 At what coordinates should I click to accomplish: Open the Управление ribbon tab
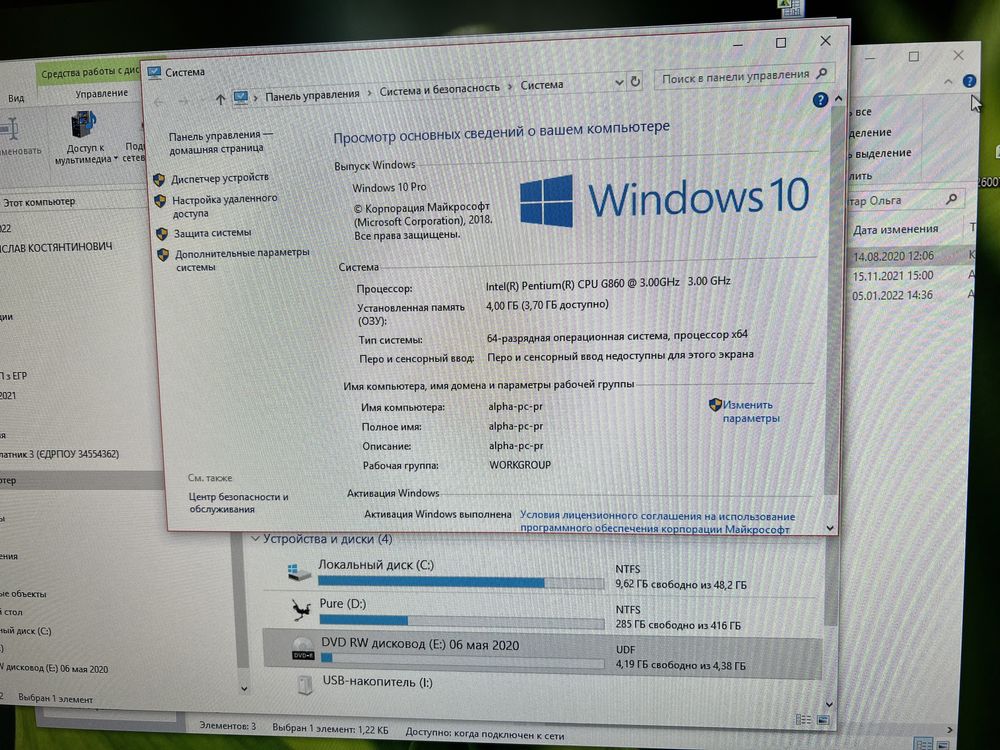coord(101,93)
